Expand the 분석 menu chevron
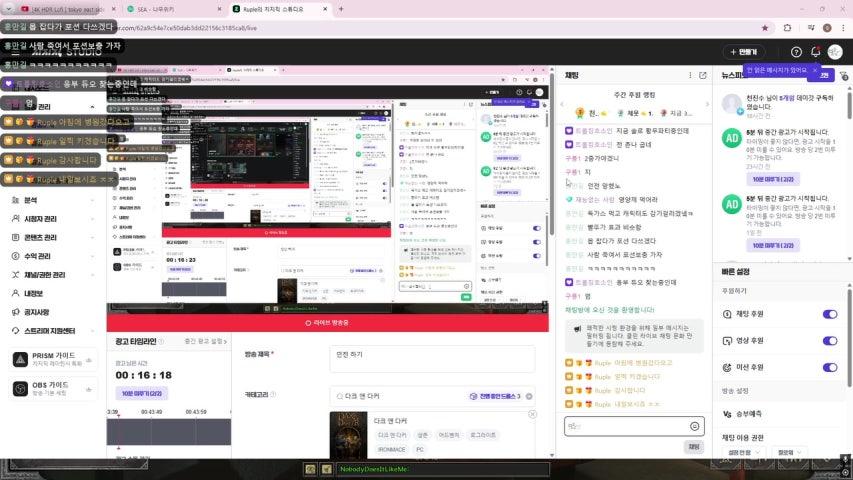 click(x=92, y=200)
